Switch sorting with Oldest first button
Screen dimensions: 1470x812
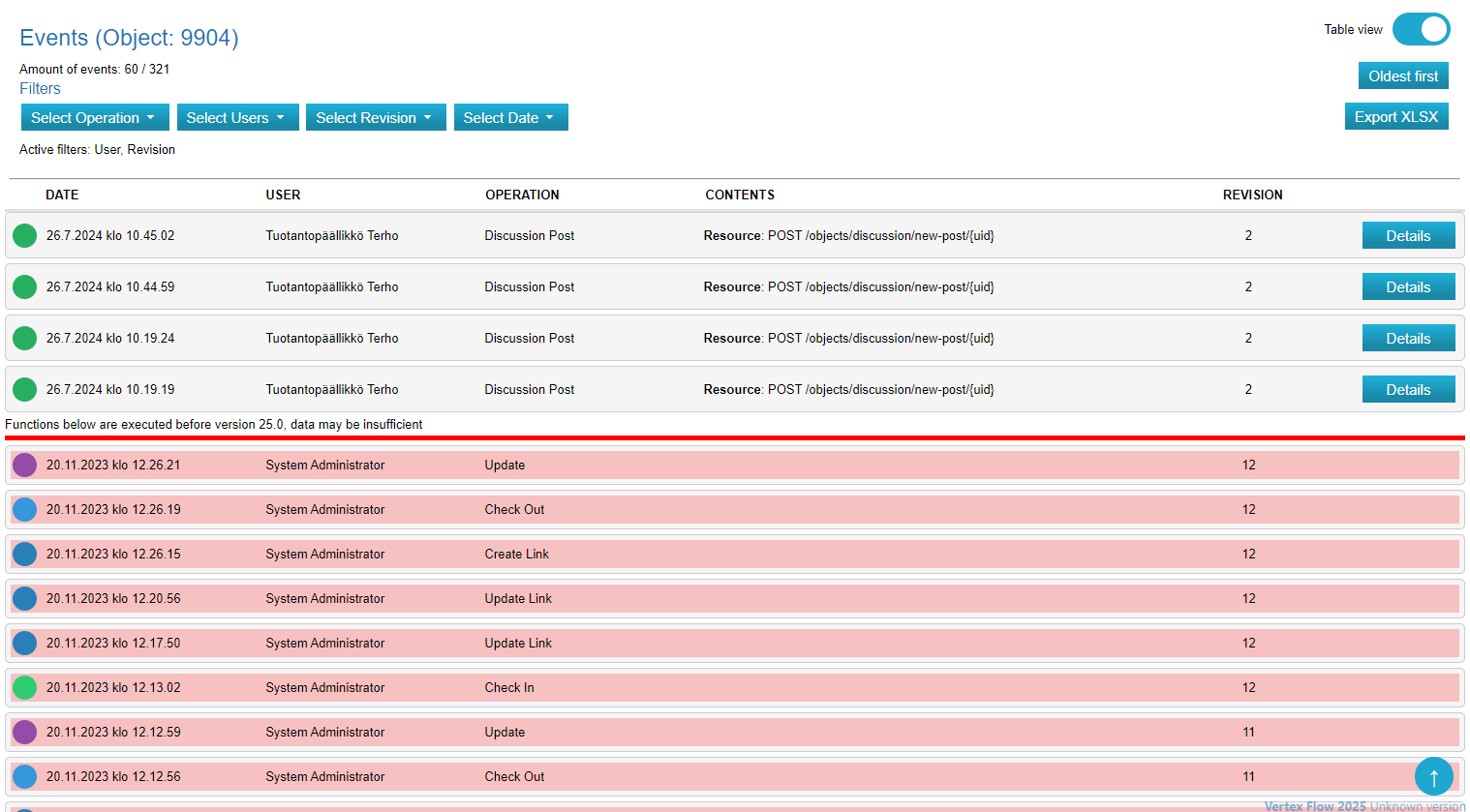[x=1402, y=76]
